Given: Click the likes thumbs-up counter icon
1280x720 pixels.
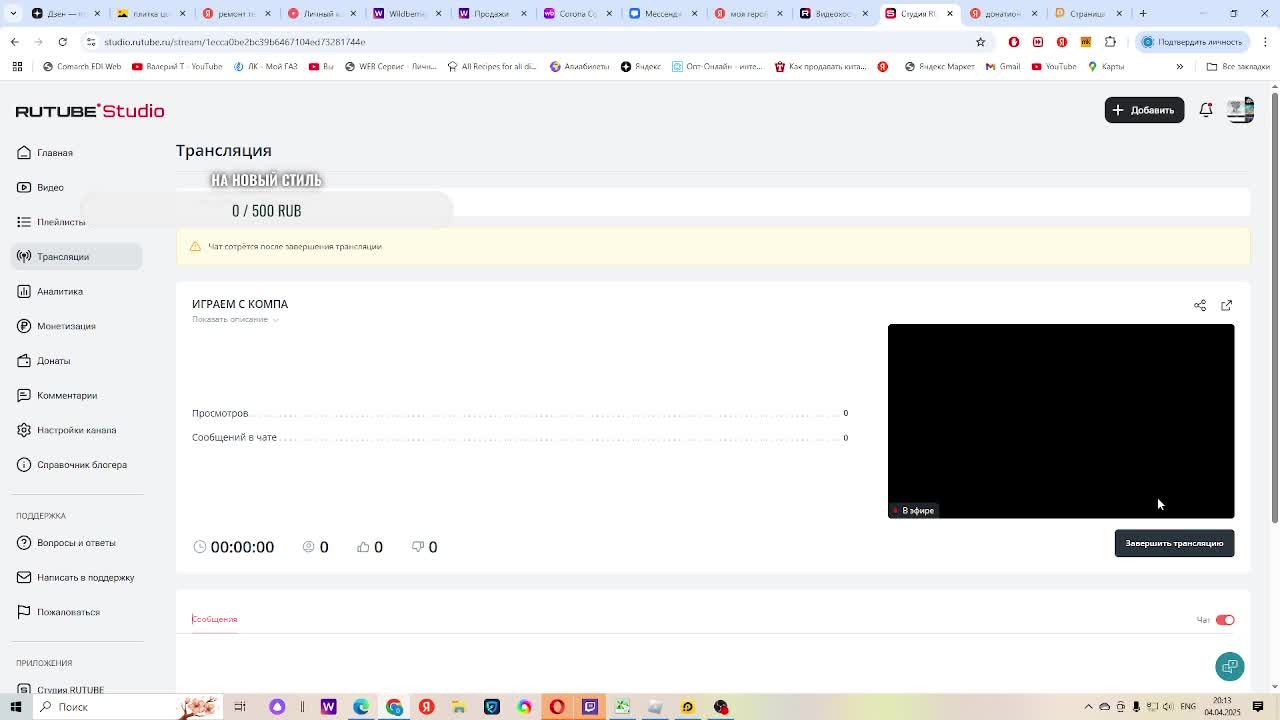Looking at the screenshot, I should pos(363,547).
